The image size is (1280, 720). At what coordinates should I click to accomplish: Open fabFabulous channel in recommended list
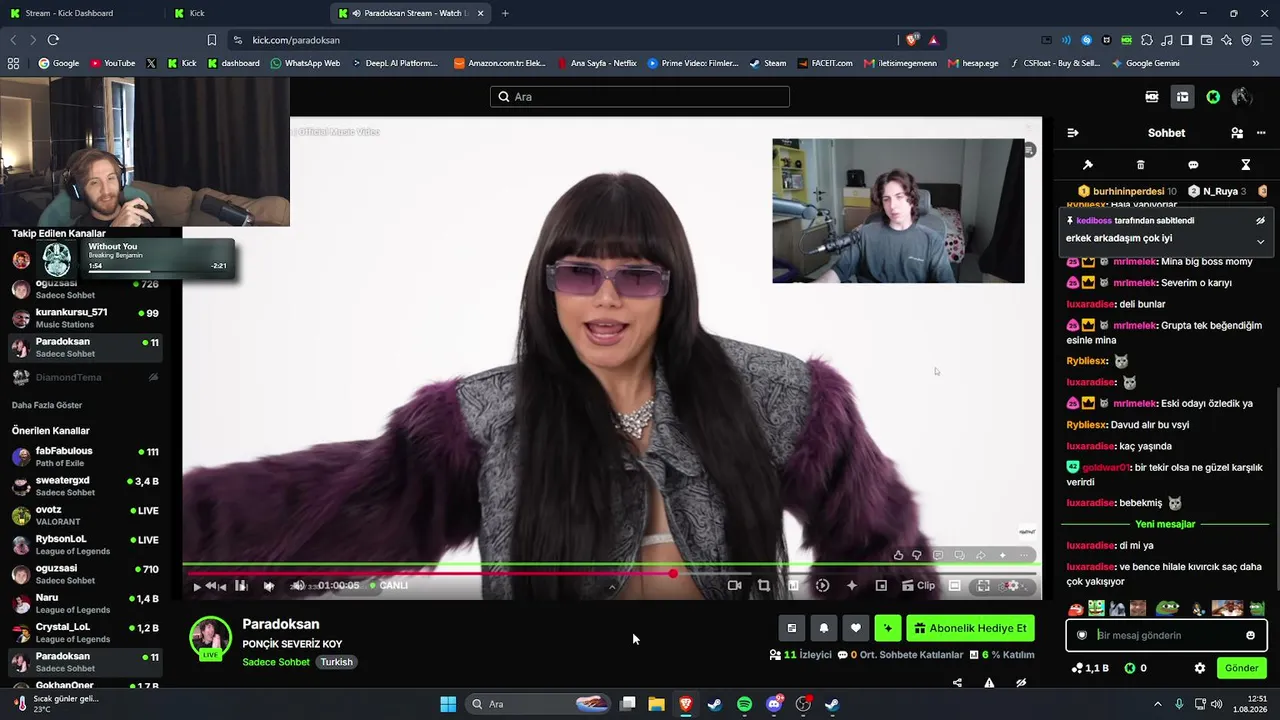tap(85, 457)
